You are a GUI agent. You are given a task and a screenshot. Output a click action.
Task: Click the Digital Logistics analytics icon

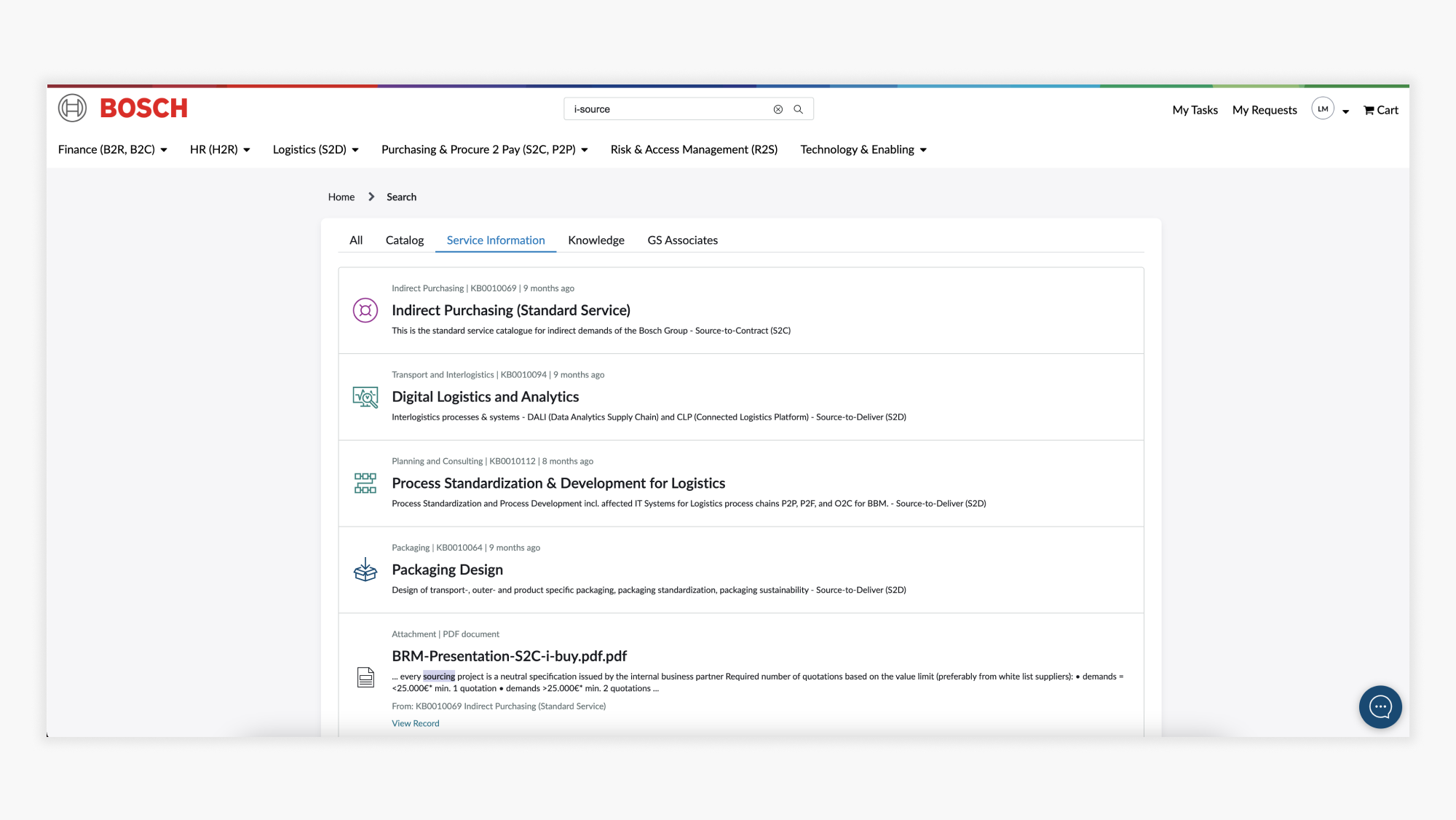click(365, 397)
